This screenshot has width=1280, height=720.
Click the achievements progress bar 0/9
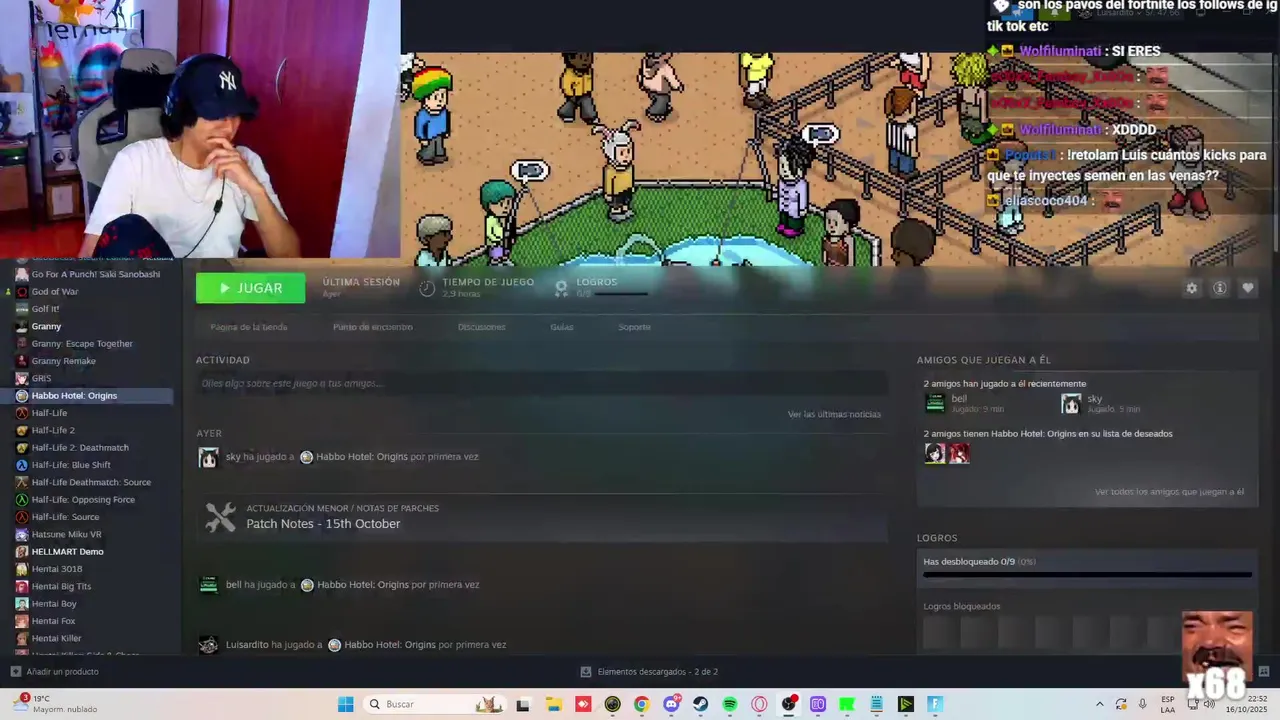(1087, 575)
